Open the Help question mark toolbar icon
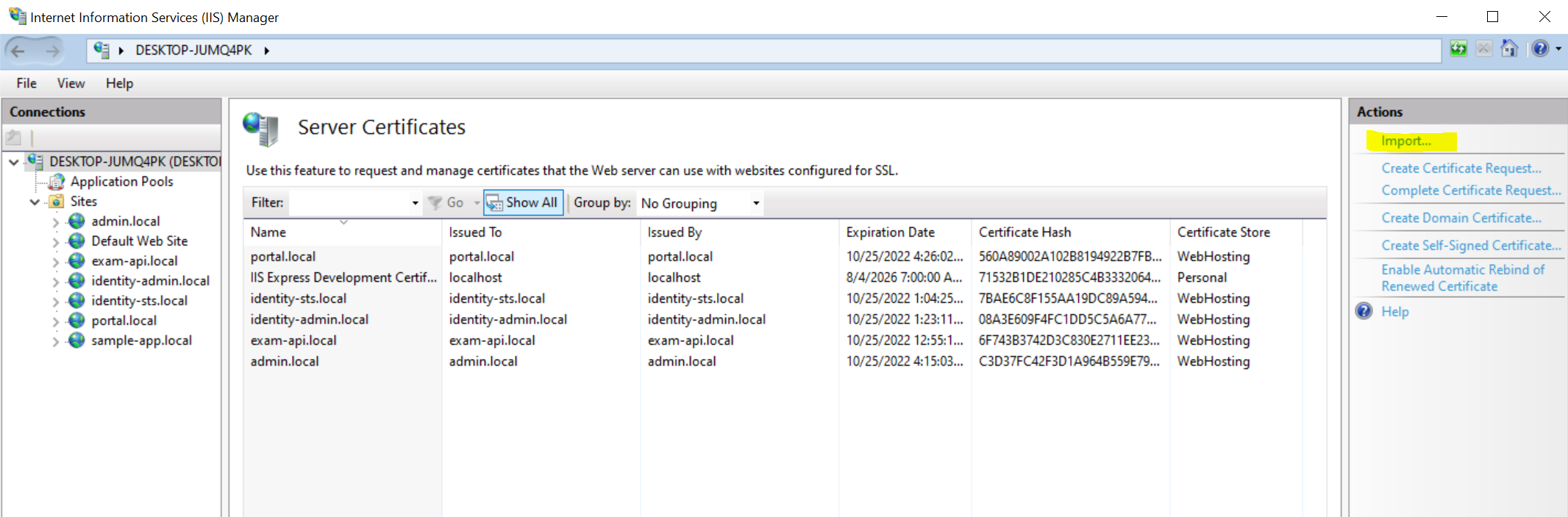 (1540, 49)
